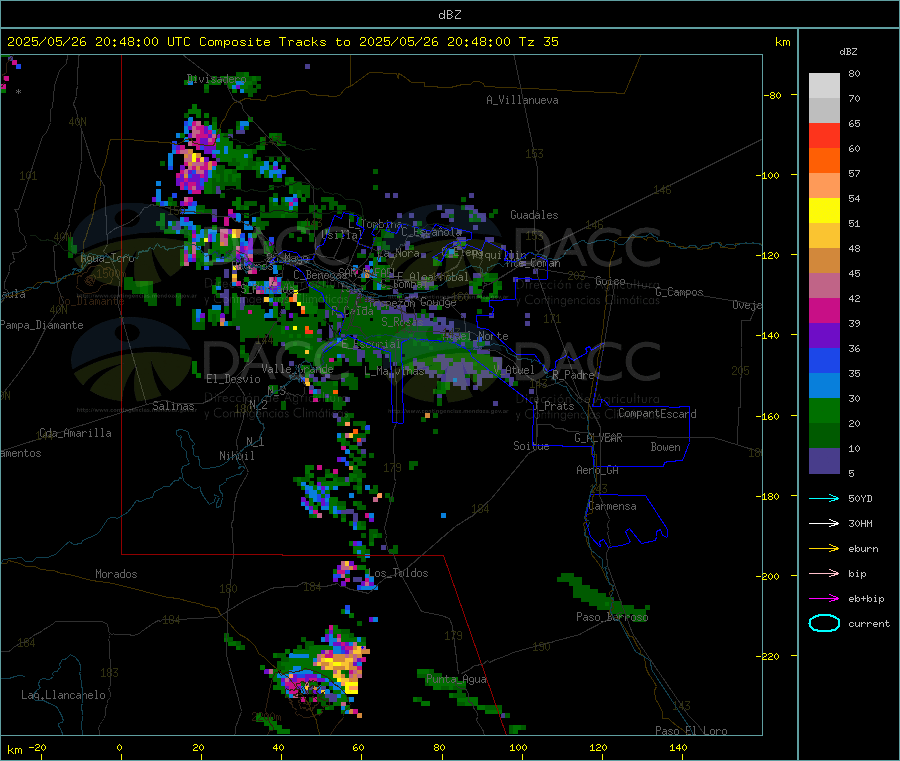The width and height of the screenshot is (900, 761).
Task: Click the cyan 50YD arrow legend icon
Action: [x=824, y=498]
